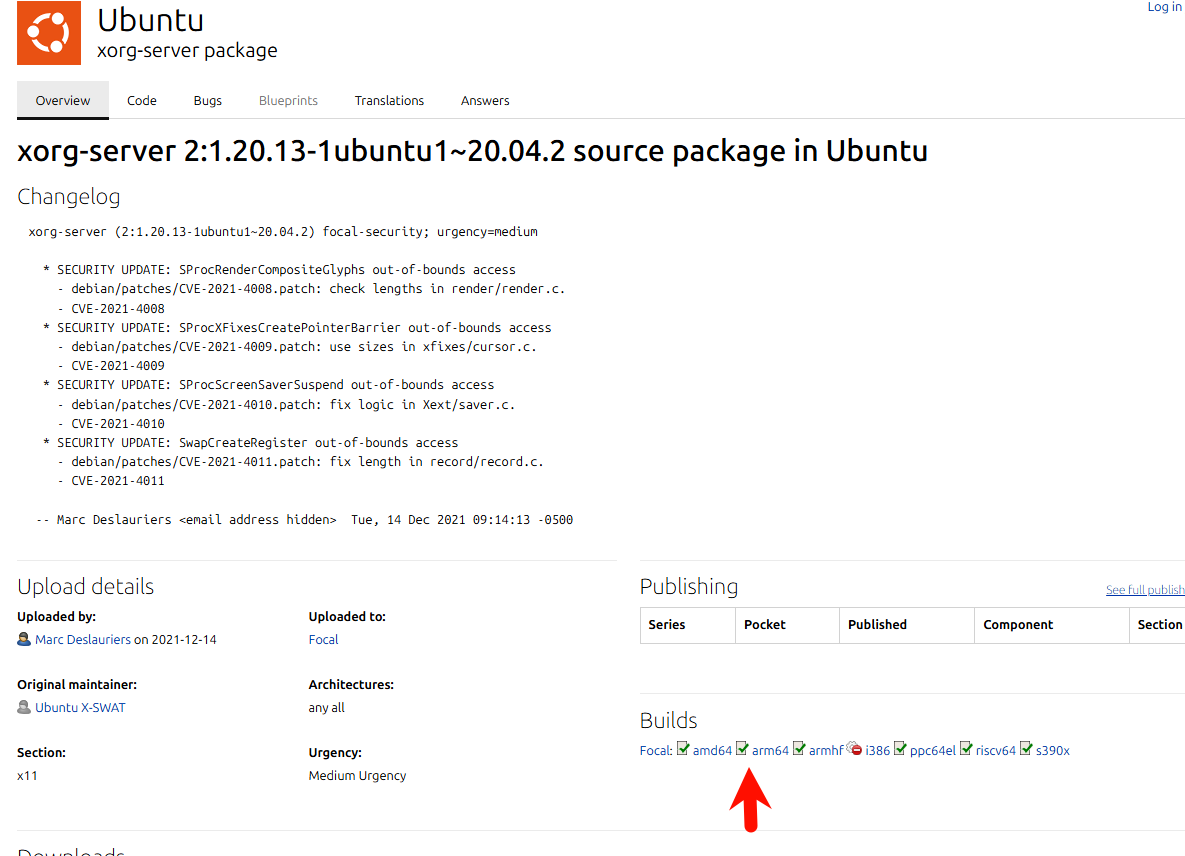Switch to the Code tab
Image resolution: width=1185 pixels, height=856 pixels.
tap(141, 100)
